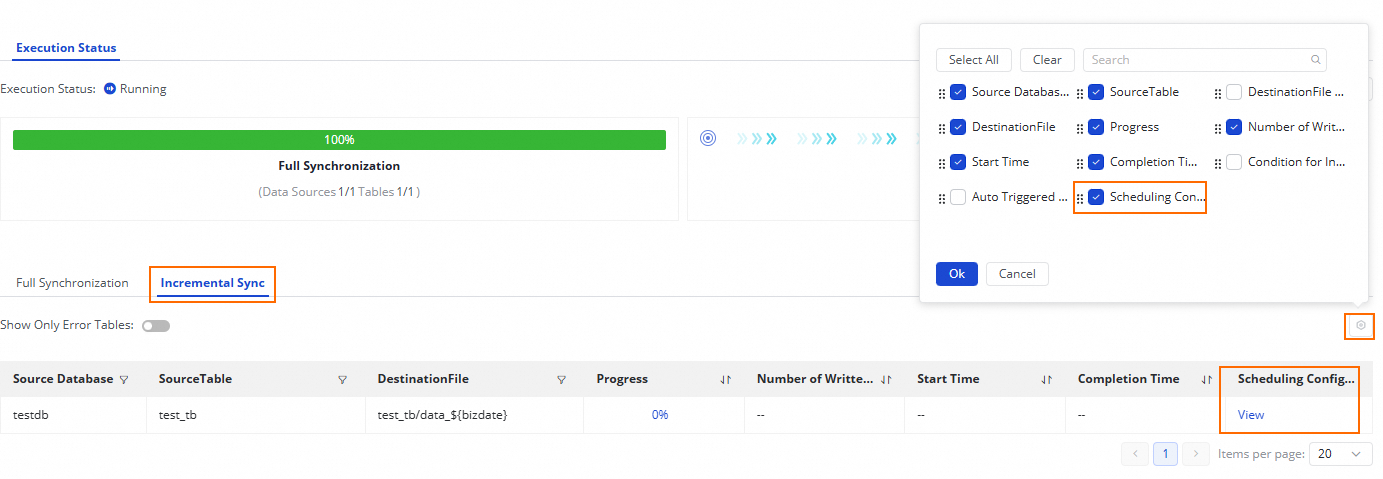This screenshot has width=1383, height=479.
Task: Uncheck the SourceTable column checkbox
Action: tap(1096, 92)
